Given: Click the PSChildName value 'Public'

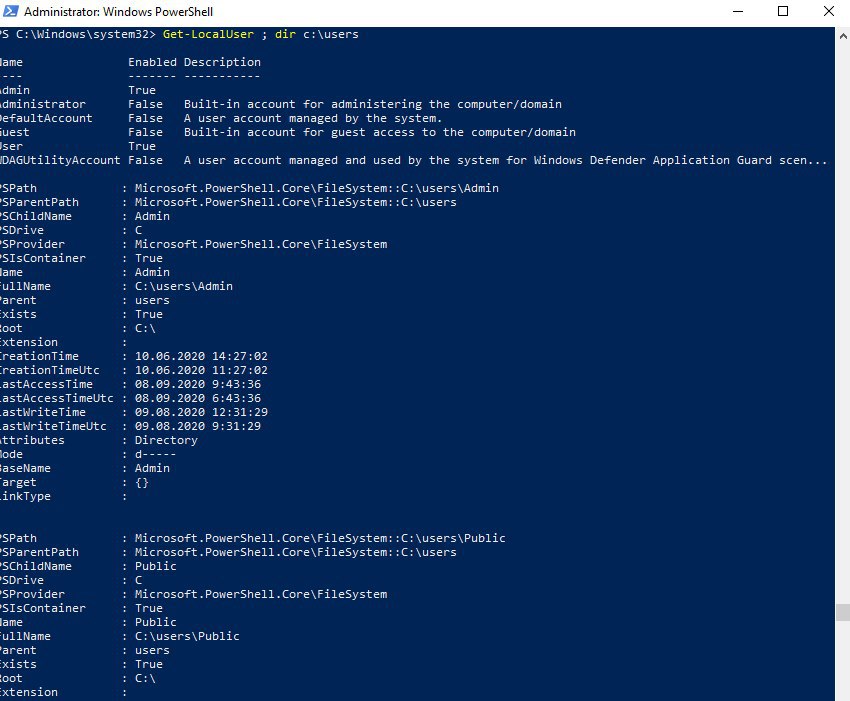Looking at the screenshot, I should point(156,566).
